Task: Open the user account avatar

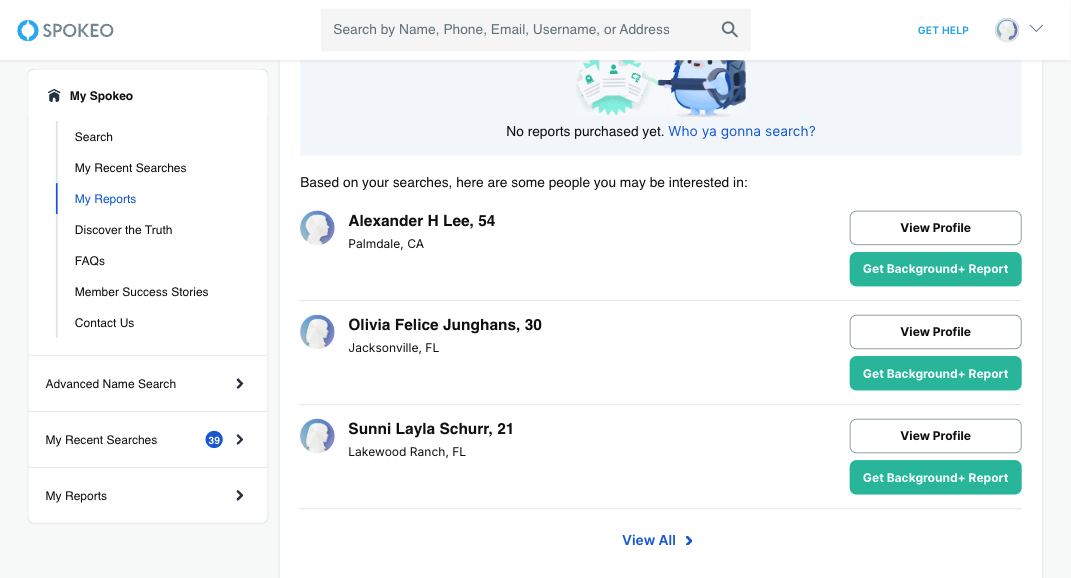Action: tap(1007, 30)
